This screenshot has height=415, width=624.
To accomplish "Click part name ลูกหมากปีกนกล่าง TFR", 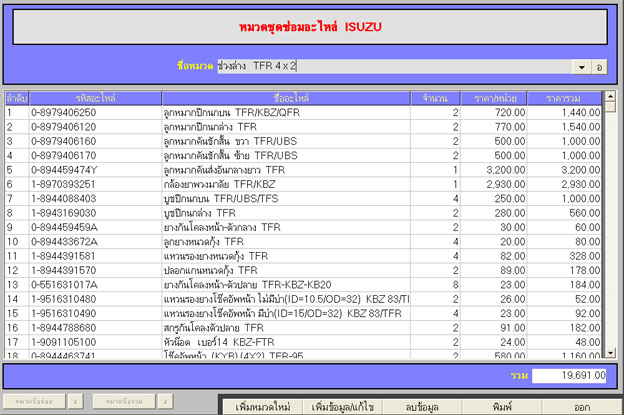I will [x=210, y=127].
